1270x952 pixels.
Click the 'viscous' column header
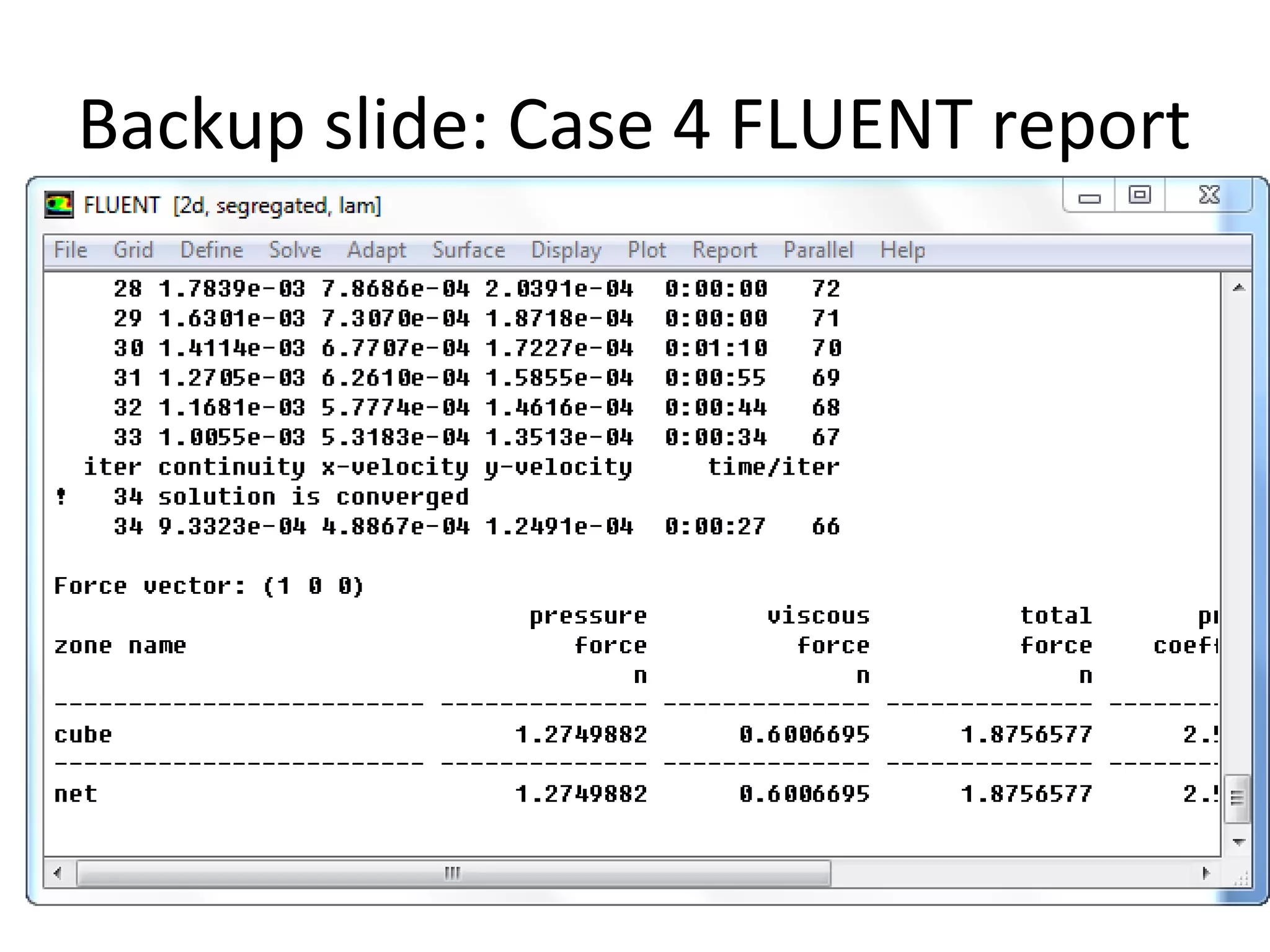point(819,615)
